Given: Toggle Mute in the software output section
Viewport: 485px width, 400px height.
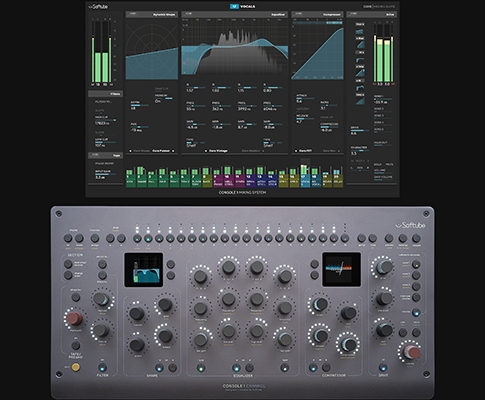Looking at the screenshot, I should [389, 164].
